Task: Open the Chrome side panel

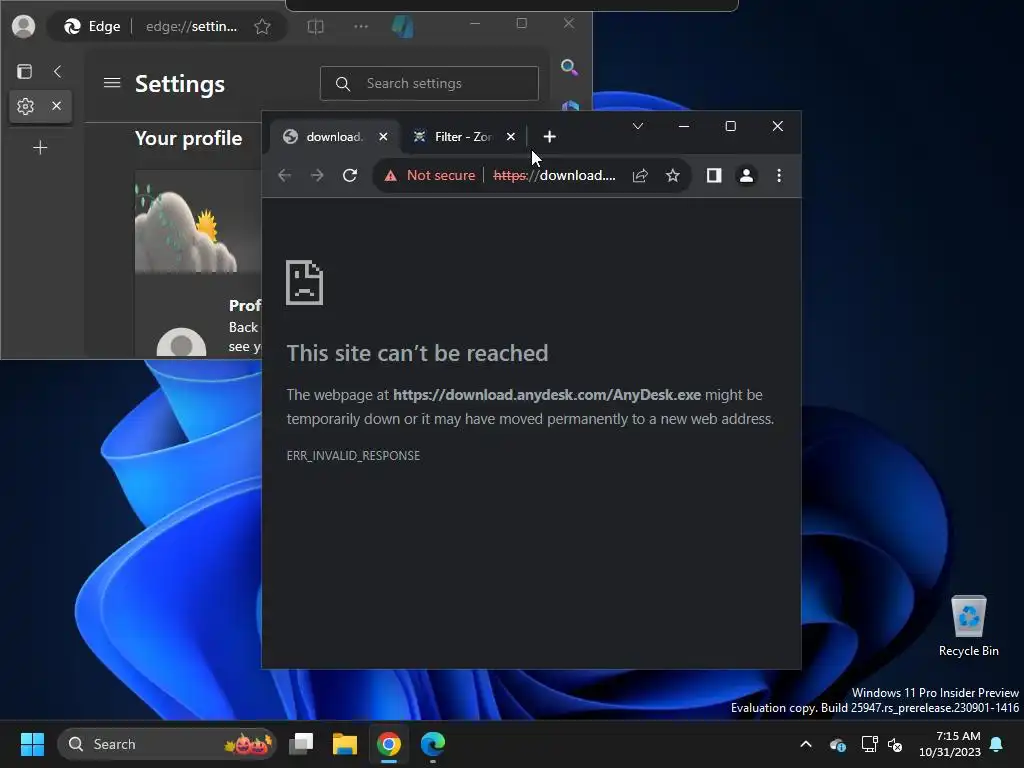Action: pyautogui.click(x=714, y=175)
